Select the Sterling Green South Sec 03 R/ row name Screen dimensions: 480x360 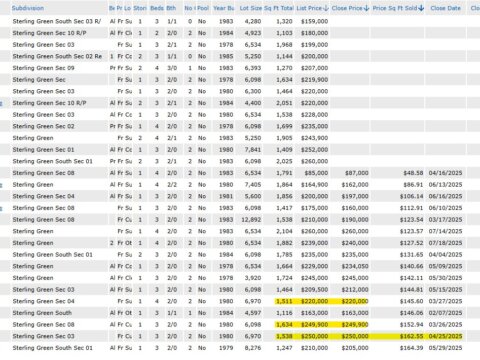[x=57, y=21]
